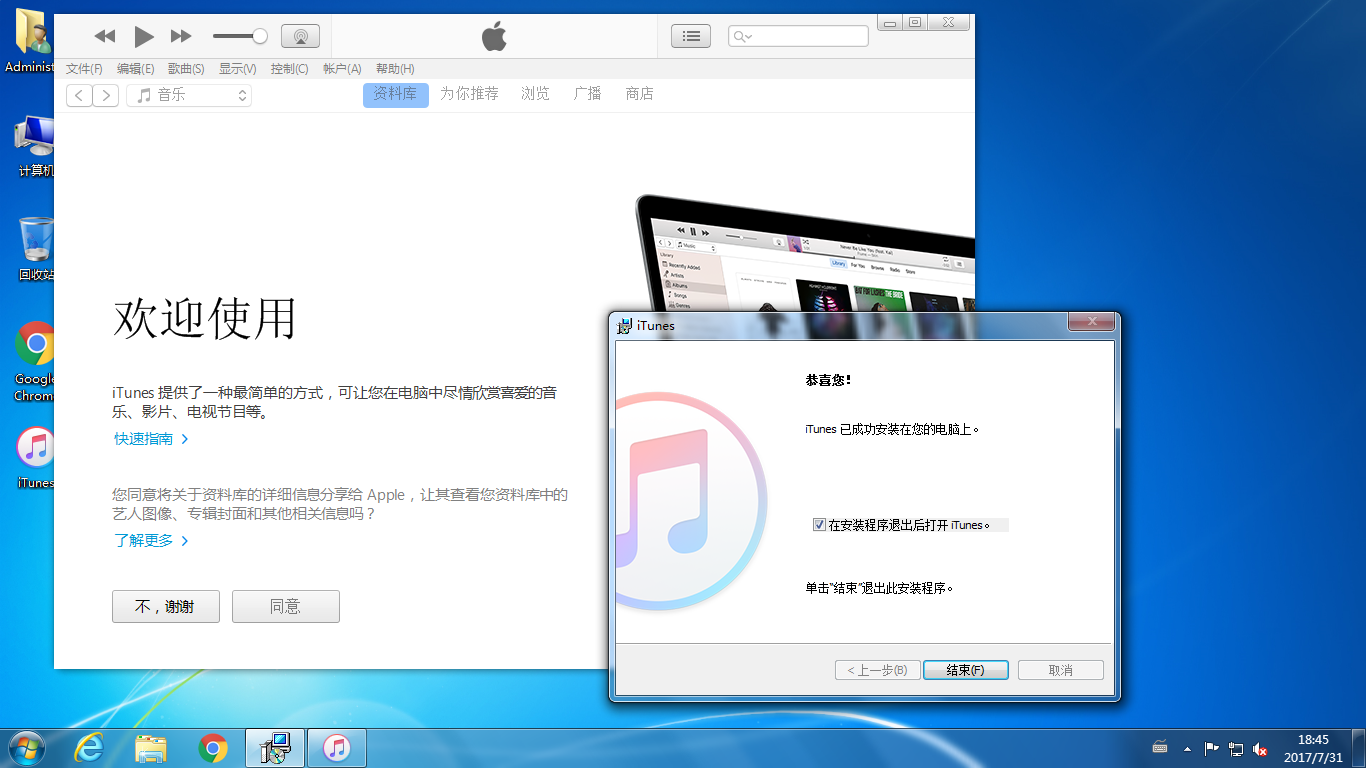Click the muted speaker tray icon

1261,749
